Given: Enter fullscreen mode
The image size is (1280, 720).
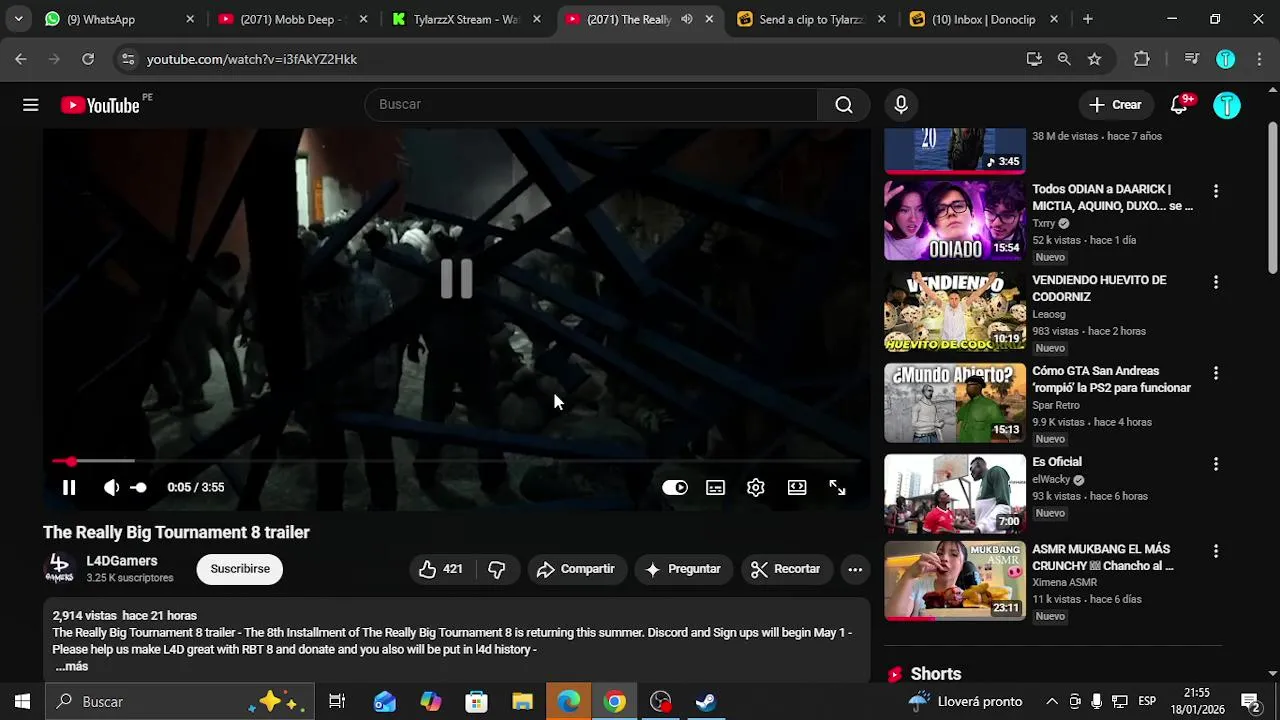Looking at the screenshot, I should point(837,488).
